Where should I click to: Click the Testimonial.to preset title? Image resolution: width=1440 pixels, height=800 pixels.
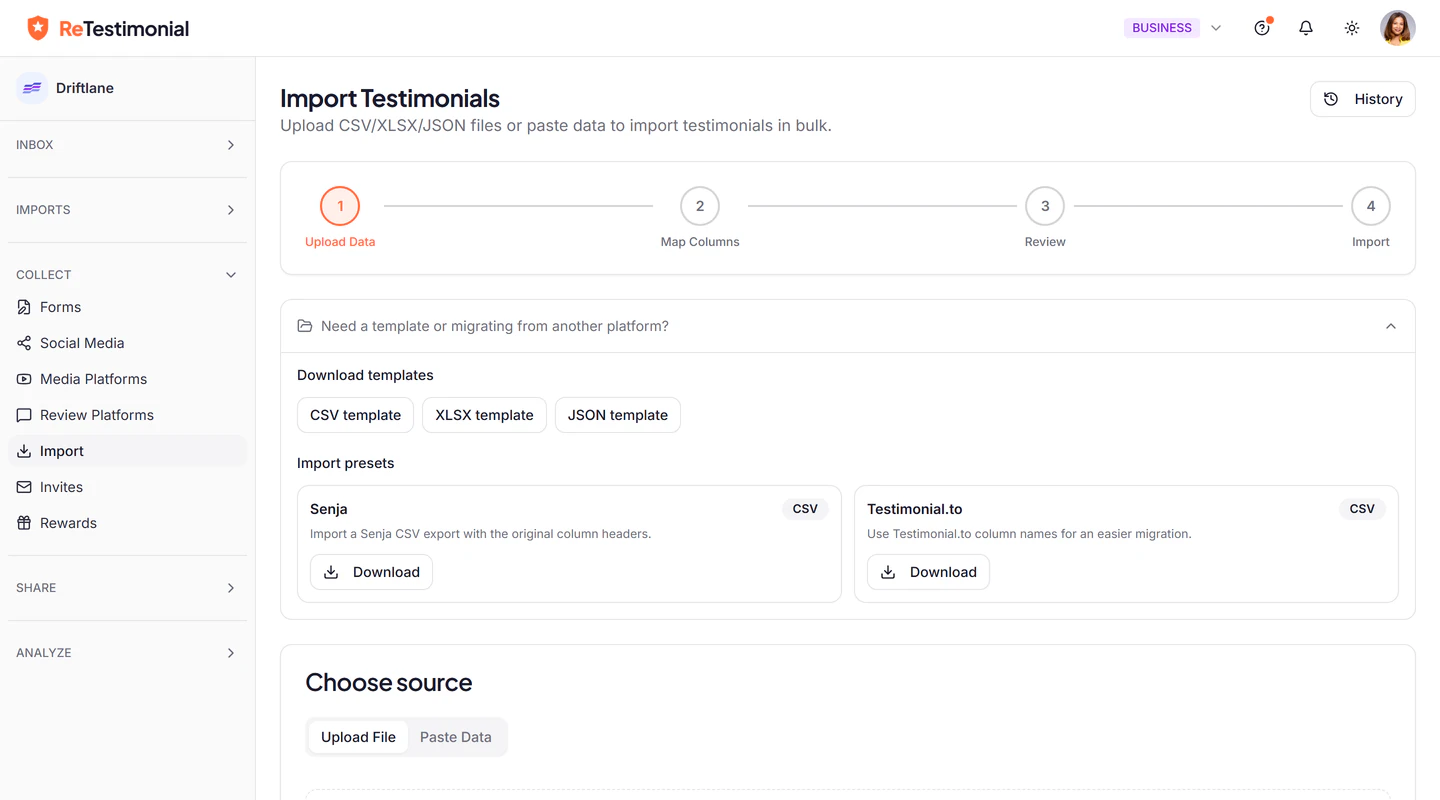pyautogui.click(x=915, y=509)
